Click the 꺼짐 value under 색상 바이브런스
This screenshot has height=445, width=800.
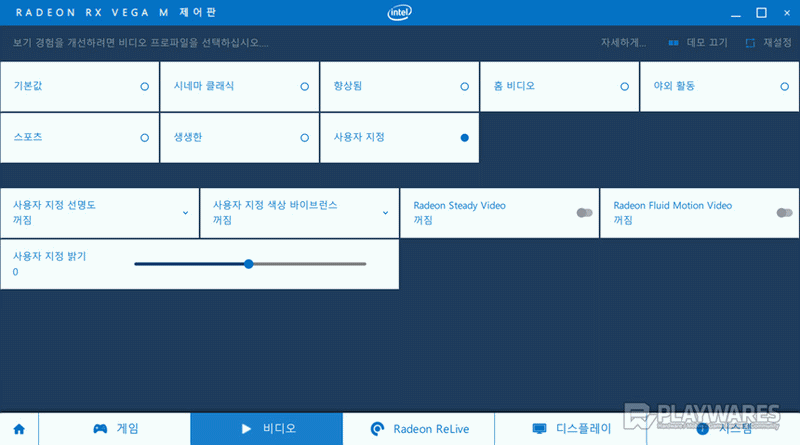pyautogui.click(x=222, y=220)
